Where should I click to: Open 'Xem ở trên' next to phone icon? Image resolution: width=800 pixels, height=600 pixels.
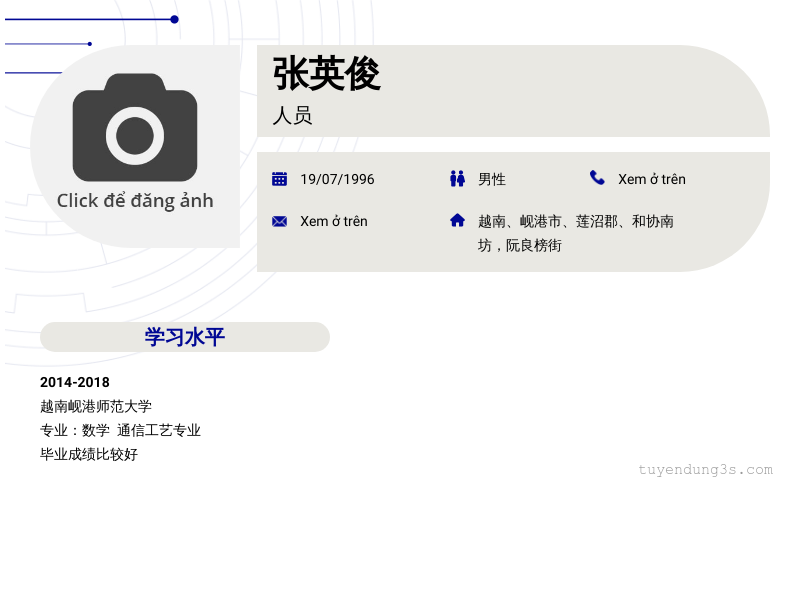point(652,179)
